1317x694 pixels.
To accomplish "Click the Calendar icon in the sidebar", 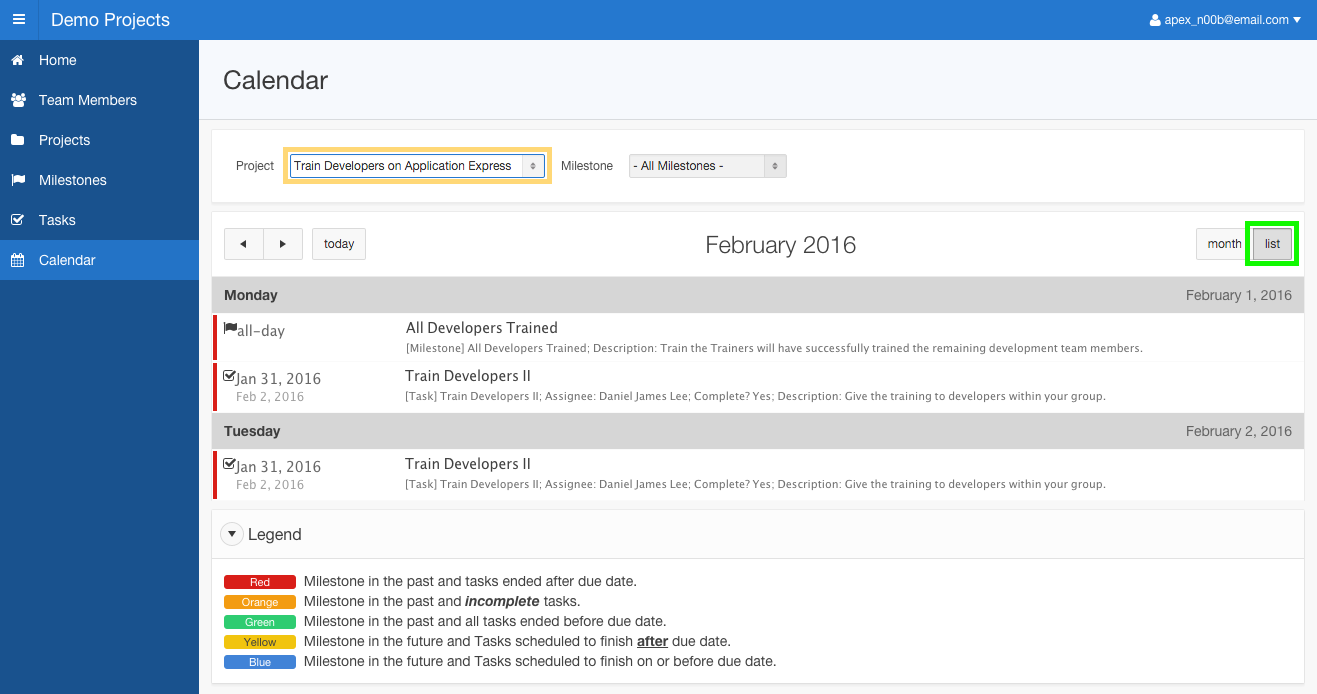I will pos(16,260).
